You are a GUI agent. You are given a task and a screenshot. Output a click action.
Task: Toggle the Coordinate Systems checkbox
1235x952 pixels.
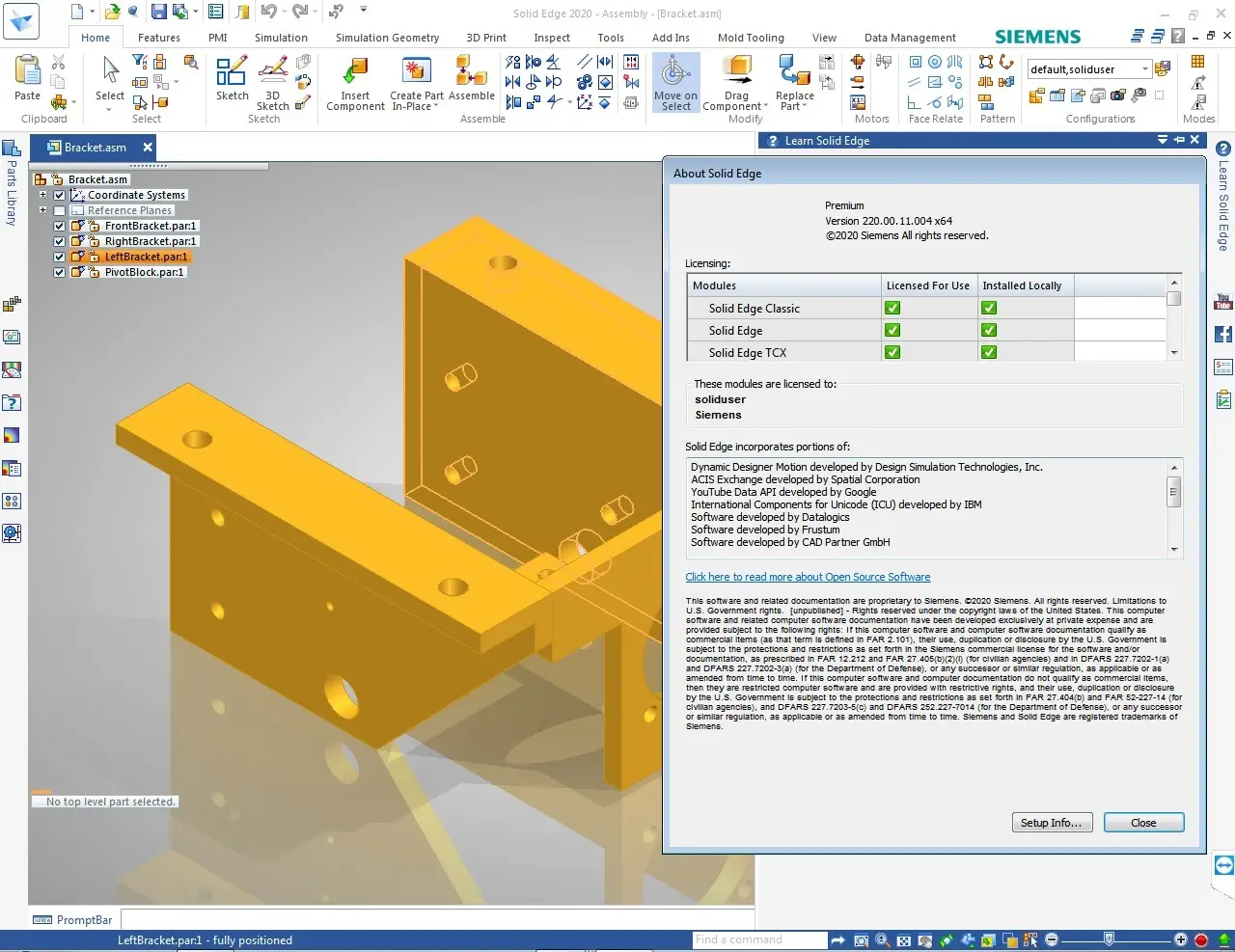(60, 195)
